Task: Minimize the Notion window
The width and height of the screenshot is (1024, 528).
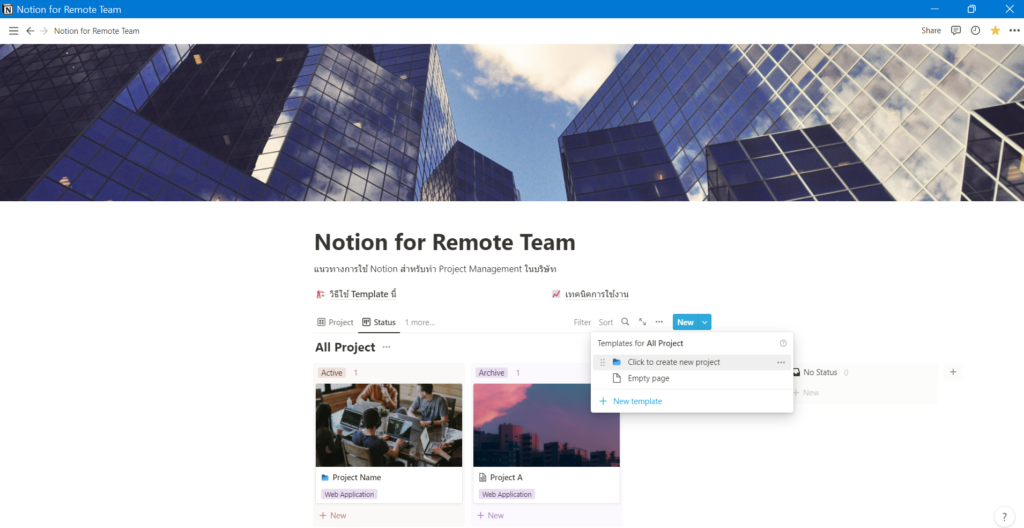Action: coord(935,9)
